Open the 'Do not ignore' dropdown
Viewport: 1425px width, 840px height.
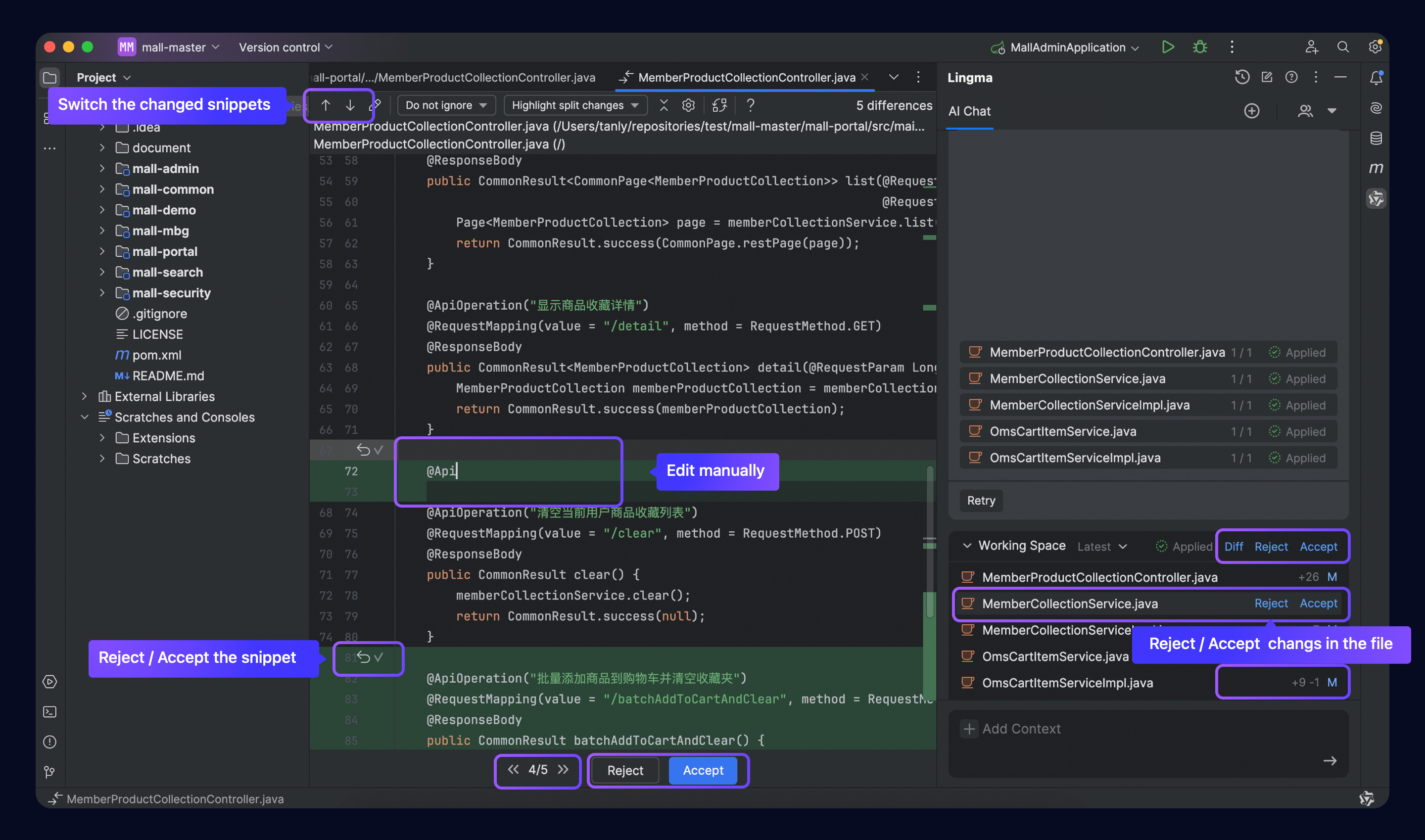(x=446, y=105)
